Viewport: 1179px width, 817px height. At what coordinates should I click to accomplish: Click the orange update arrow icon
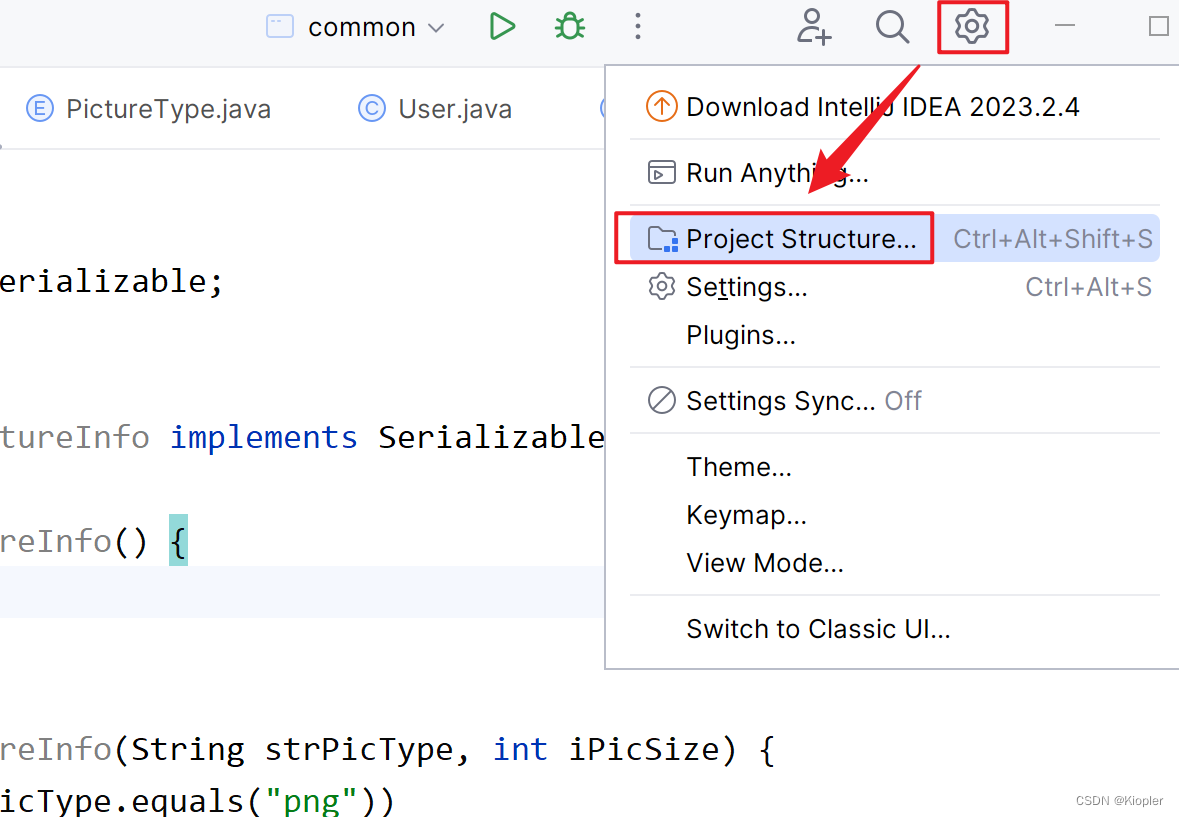tap(662, 106)
